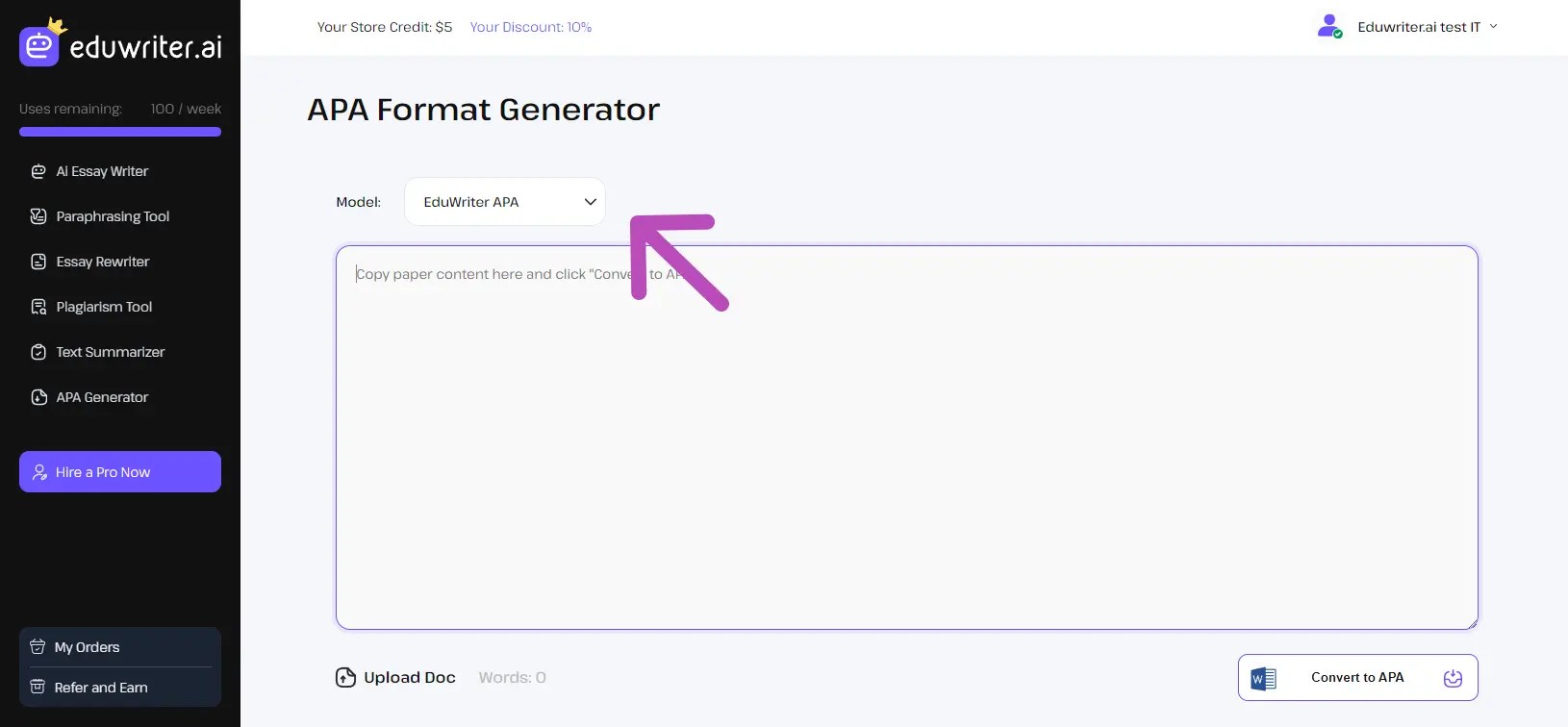Screen dimensions: 1568x727
Task: Click the Essay Rewriter sidebar icon
Action: [x=38, y=262]
